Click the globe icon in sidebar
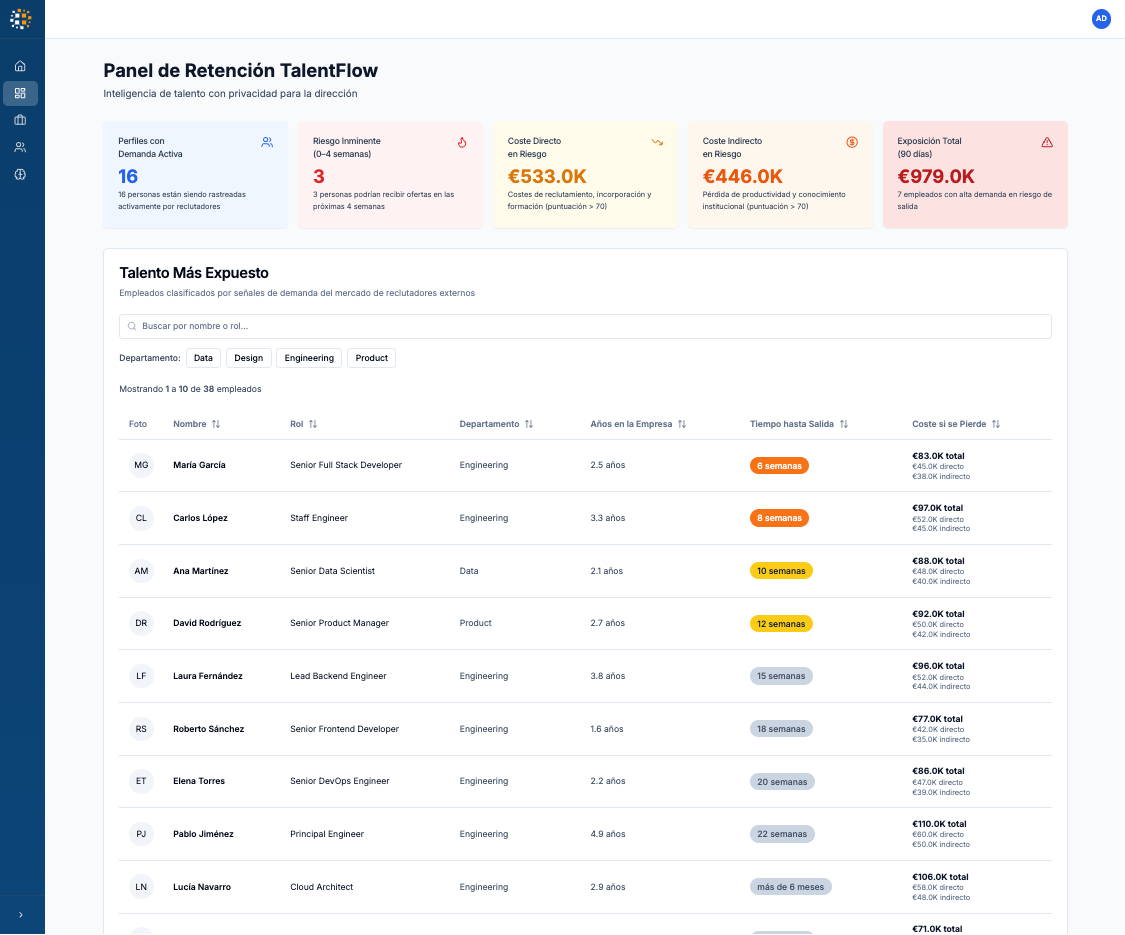This screenshot has width=1125, height=935. pos(20,174)
